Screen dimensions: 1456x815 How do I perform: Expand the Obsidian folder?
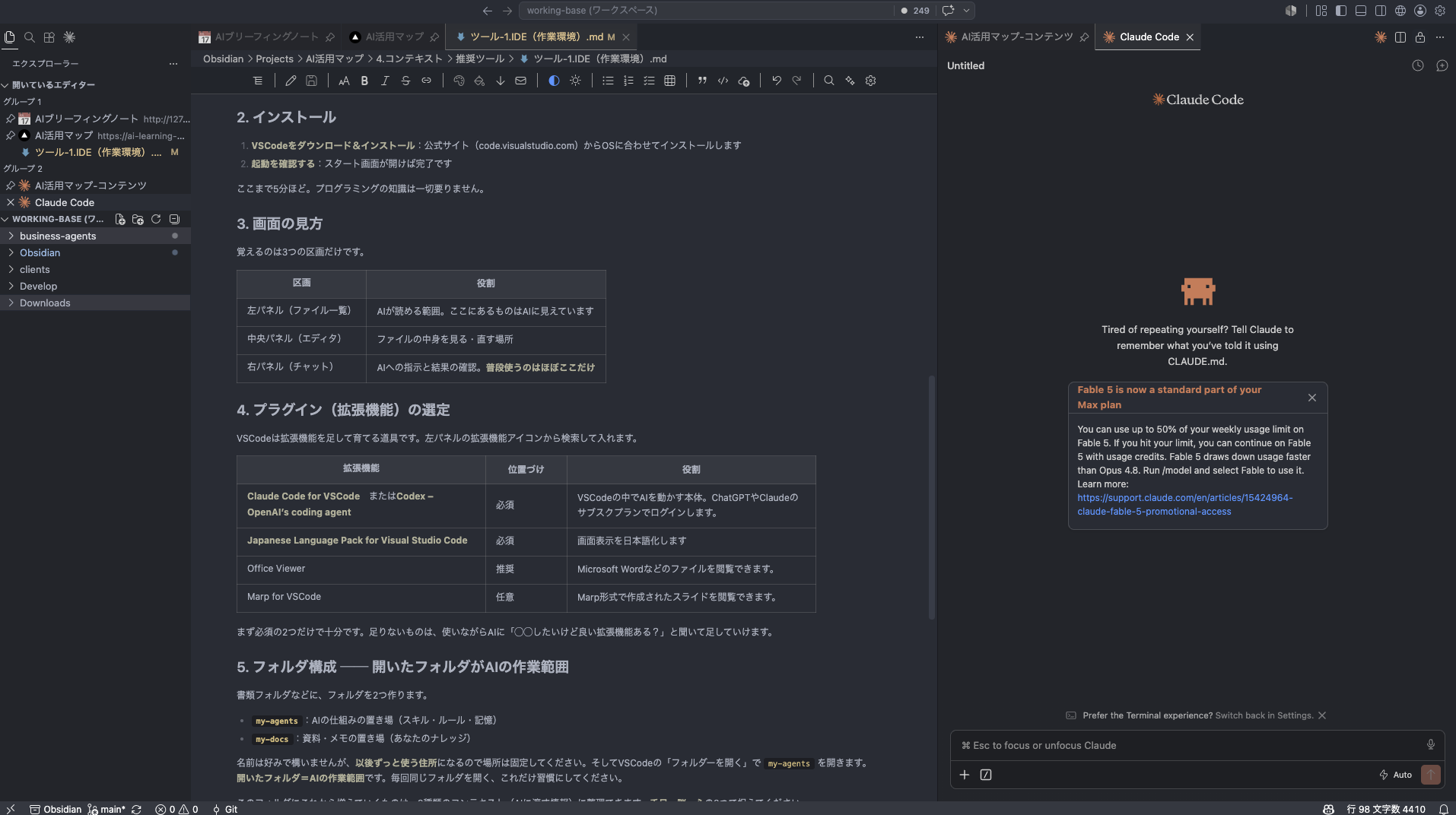click(x=95, y=252)
